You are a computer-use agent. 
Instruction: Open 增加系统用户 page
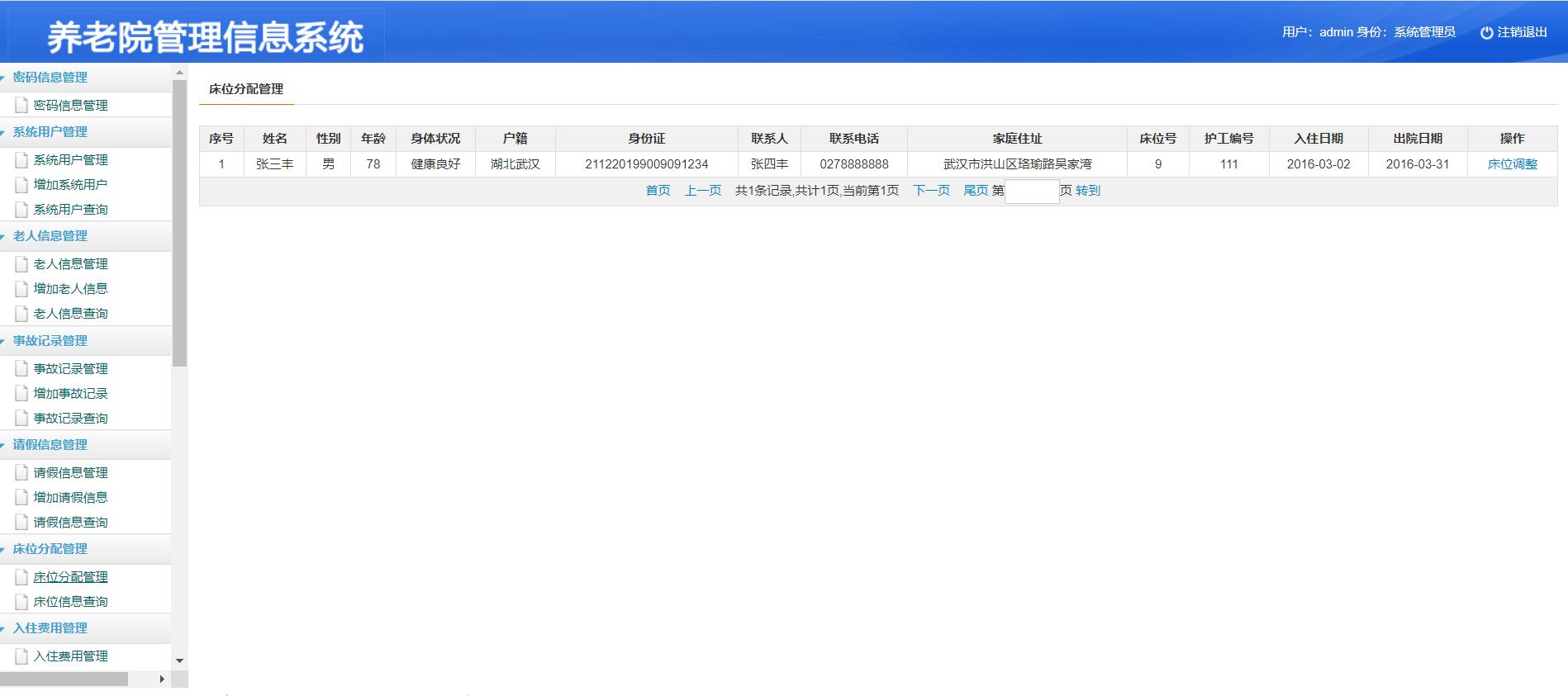pos(70,184)
